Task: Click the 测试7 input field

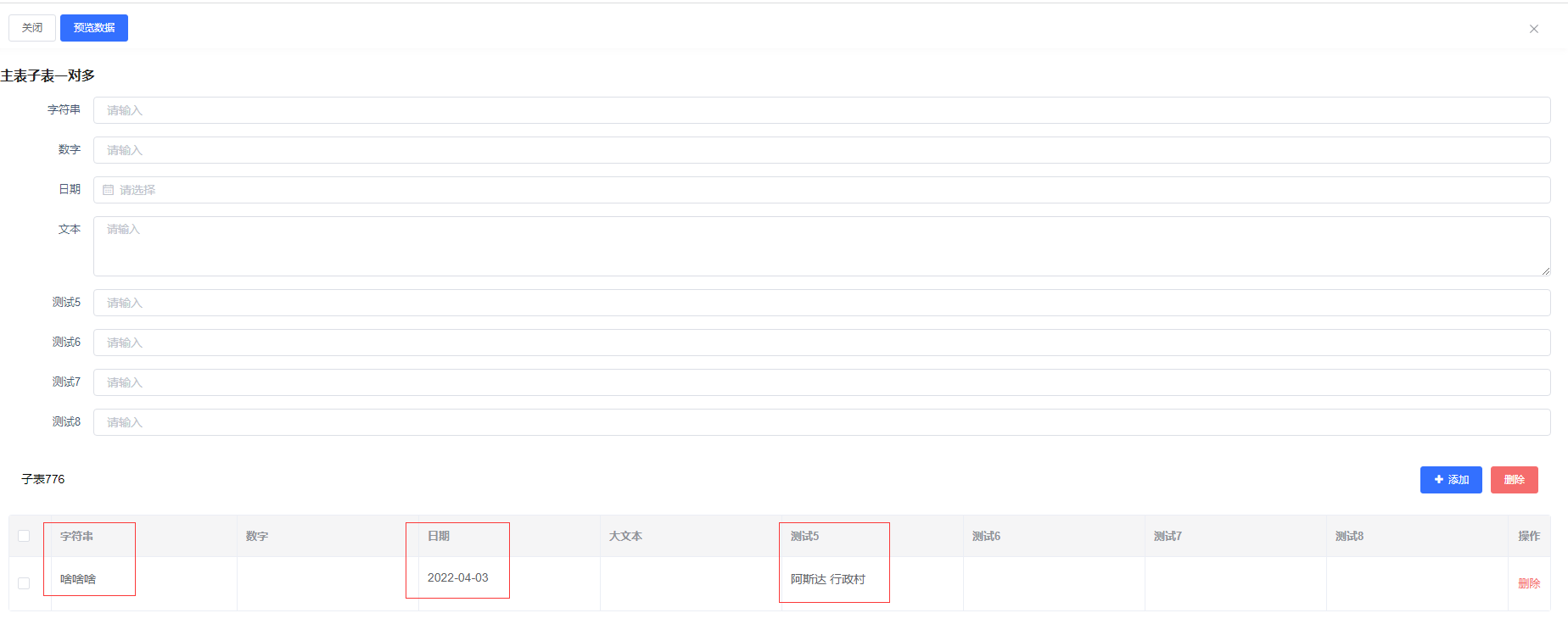Action: (821, 382)
